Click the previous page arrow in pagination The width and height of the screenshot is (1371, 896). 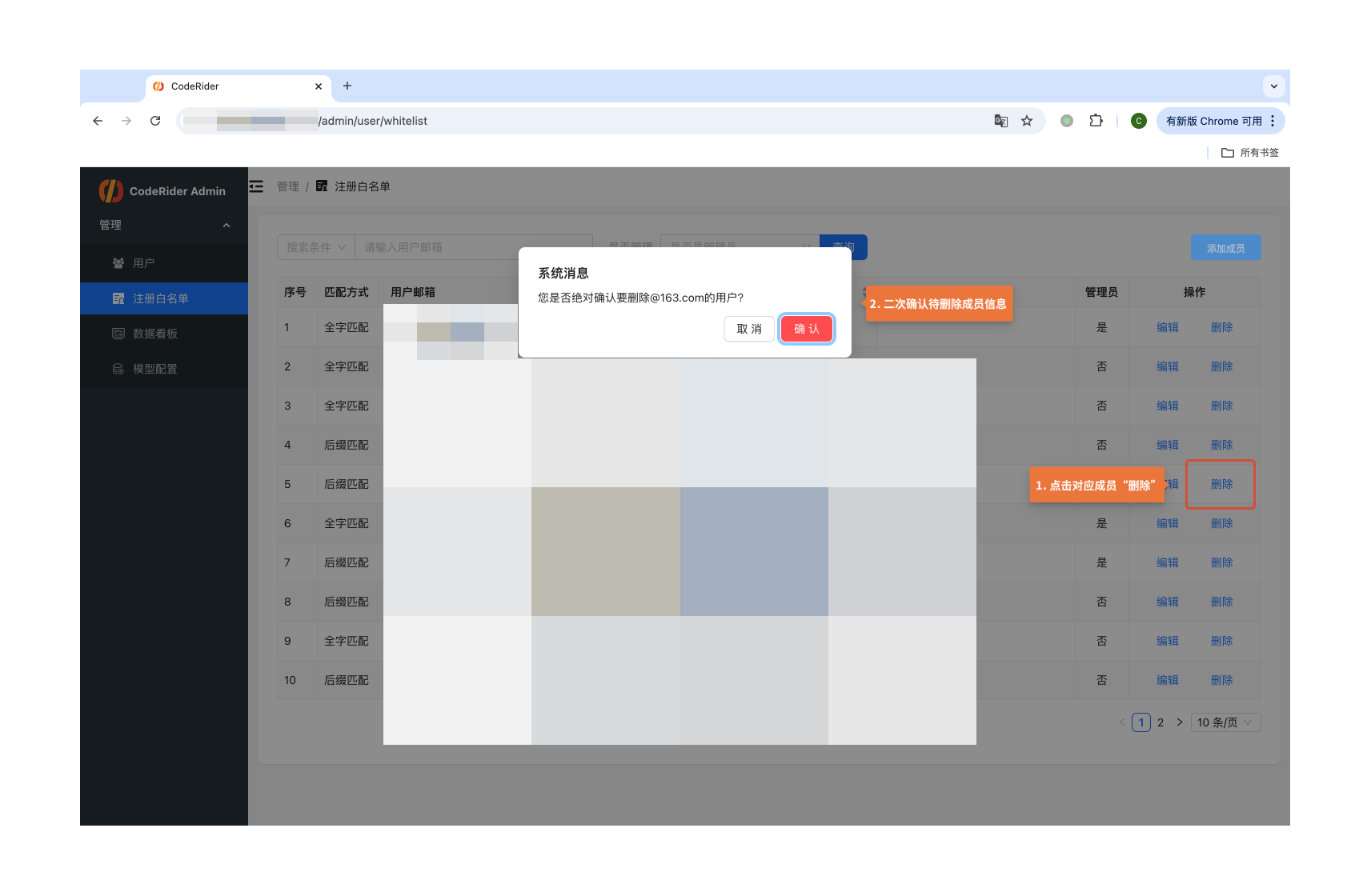1122,722
